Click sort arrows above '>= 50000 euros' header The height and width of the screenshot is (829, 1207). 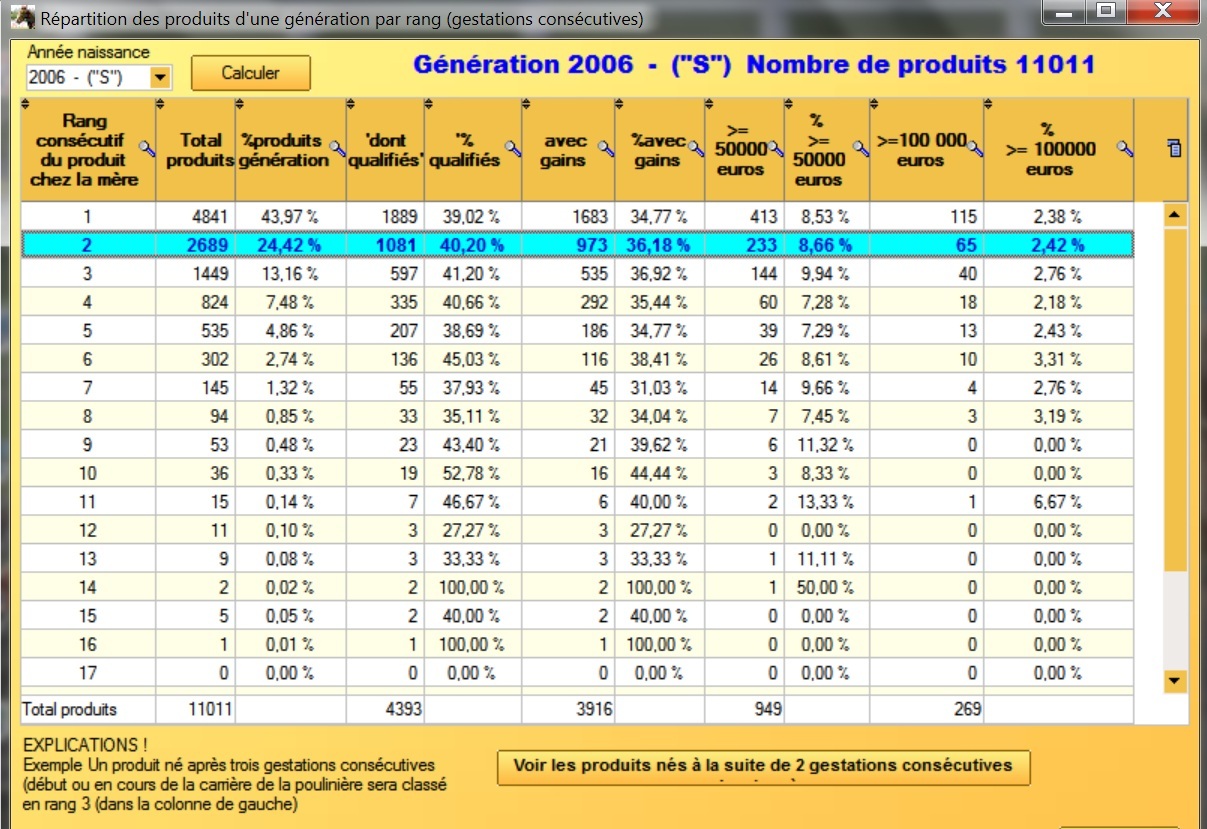click(x=709, y=103)
